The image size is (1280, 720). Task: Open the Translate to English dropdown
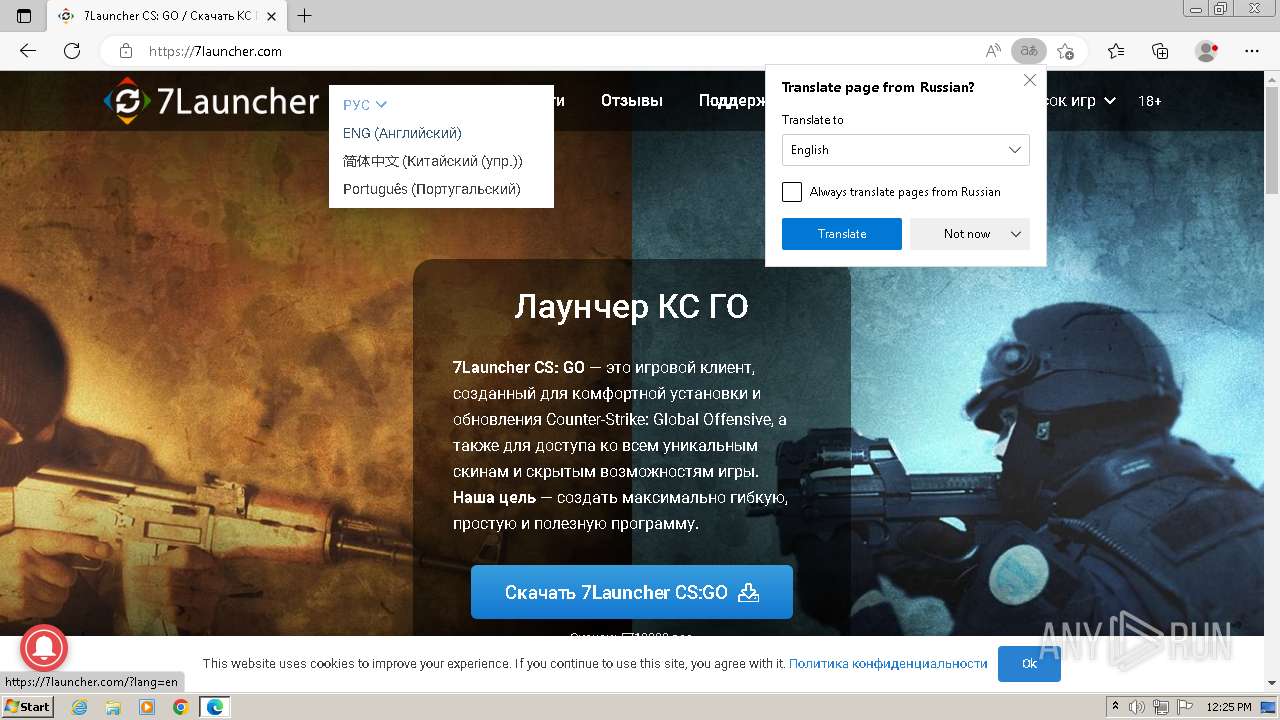(x=905, y=150)
